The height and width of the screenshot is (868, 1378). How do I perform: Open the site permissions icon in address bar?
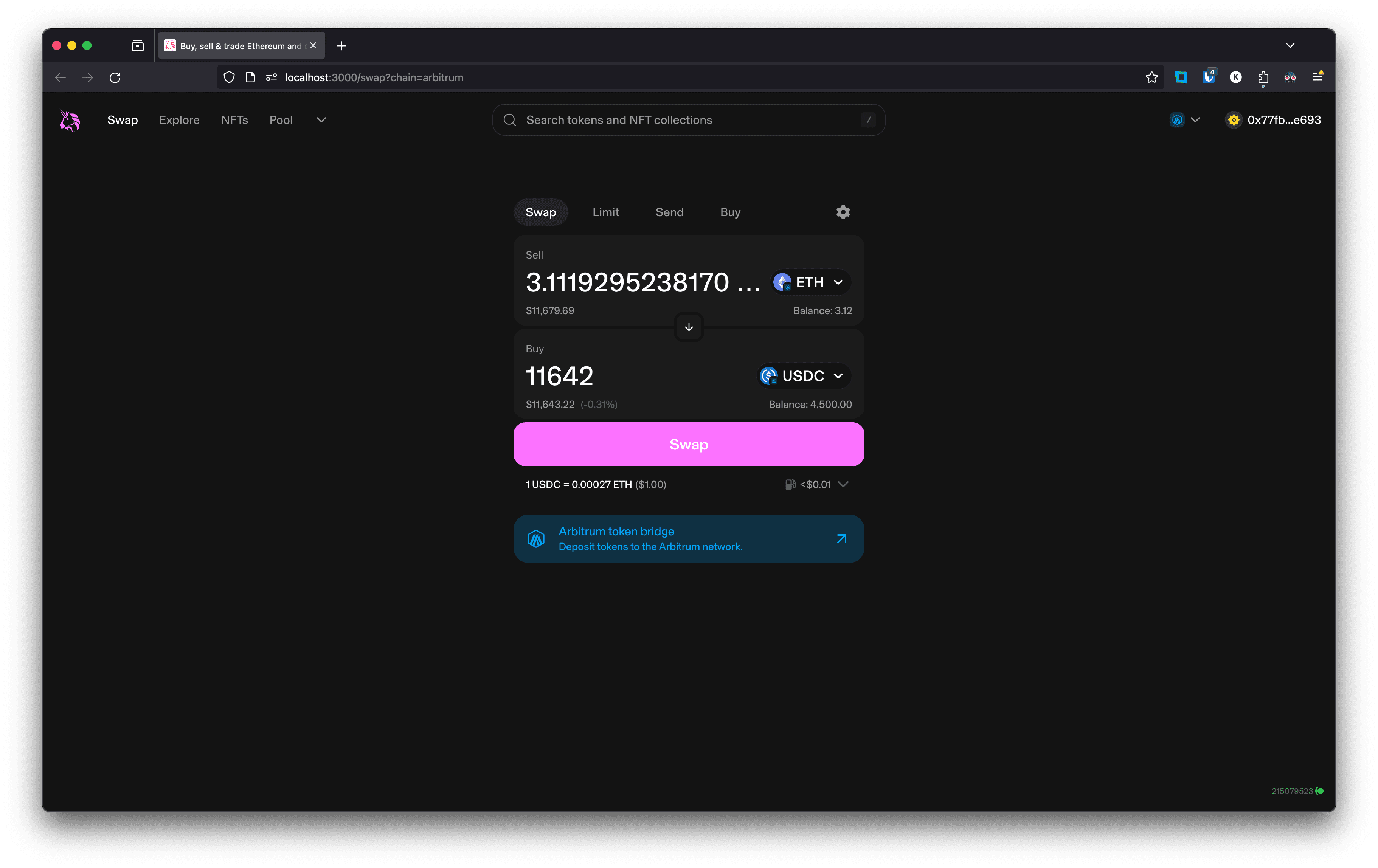pos(271,77)
